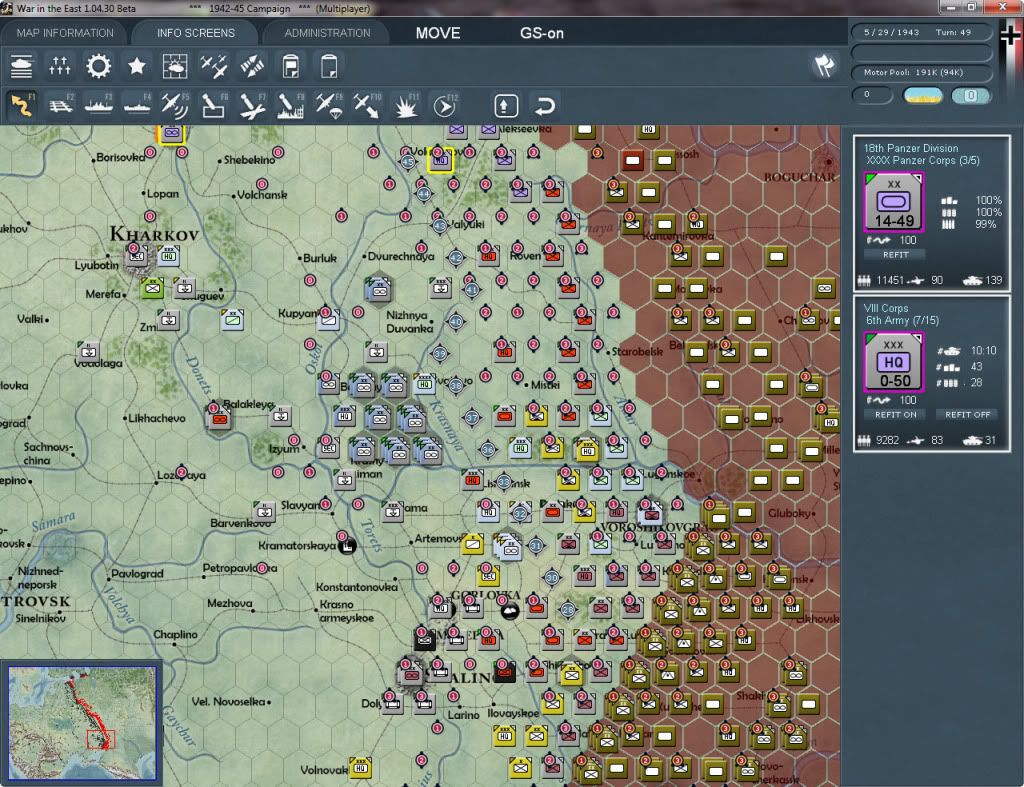This screenshot has height=787, width=1024.
Task: Select the F5 Air Recon mode
Action: pos(175,105)
